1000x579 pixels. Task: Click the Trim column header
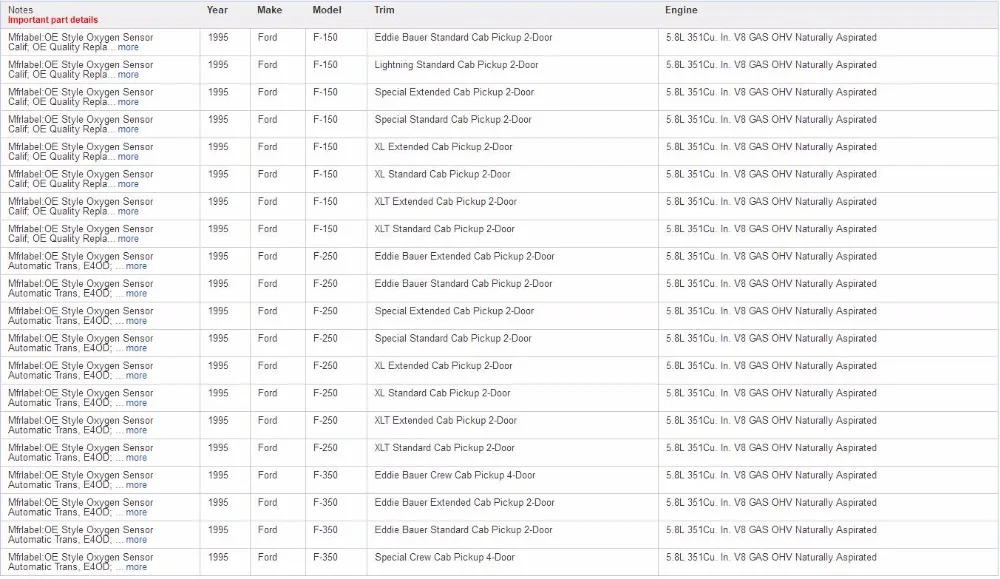pyautogui.click(x=384, y=10)
